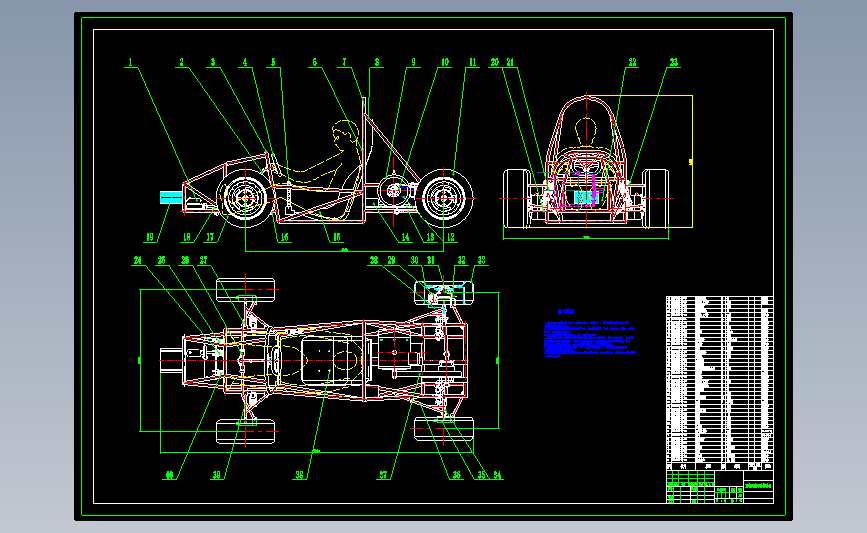Click part callout number 16

tap(285, 237)
